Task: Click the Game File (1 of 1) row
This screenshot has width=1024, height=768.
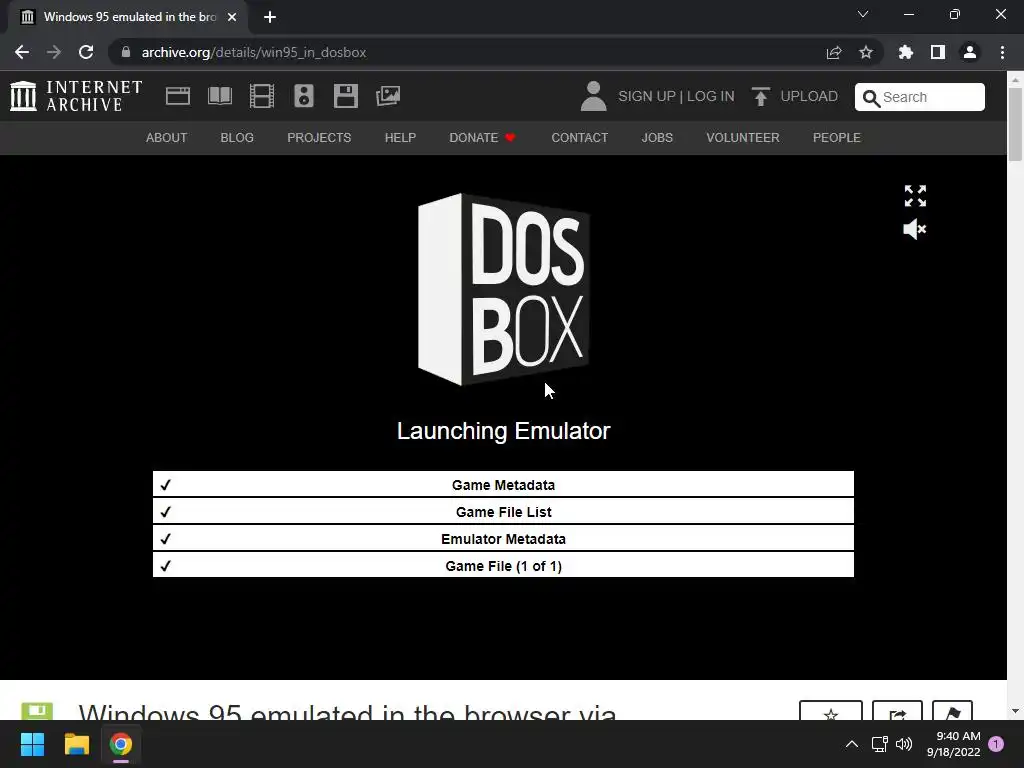Action: click(x=503, y=566)
